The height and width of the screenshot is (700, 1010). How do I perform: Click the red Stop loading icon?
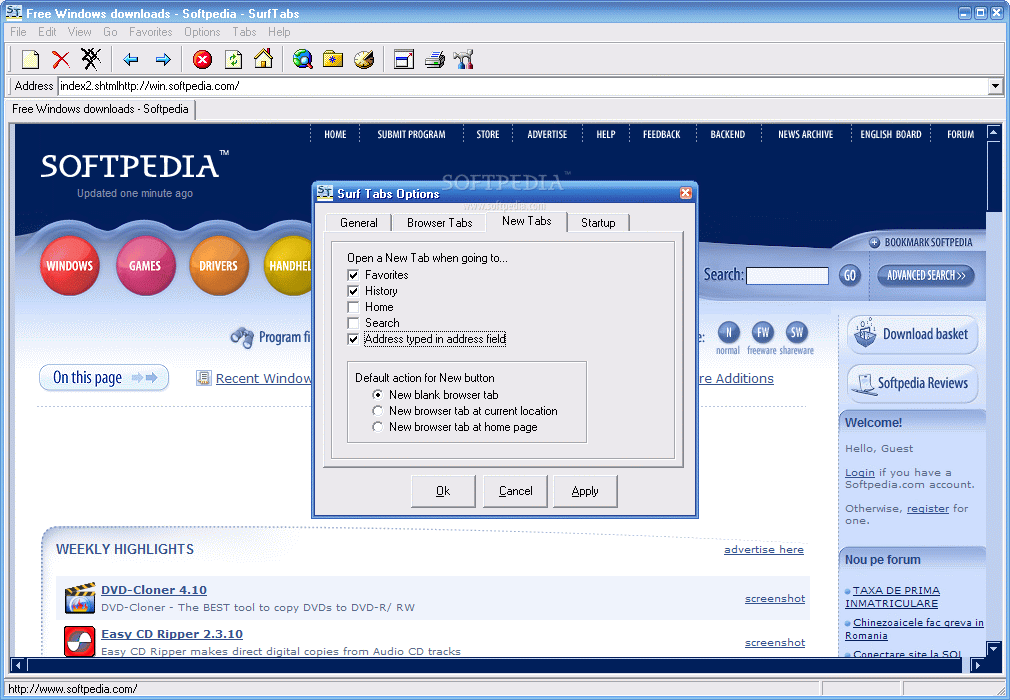tap(202, 60)
